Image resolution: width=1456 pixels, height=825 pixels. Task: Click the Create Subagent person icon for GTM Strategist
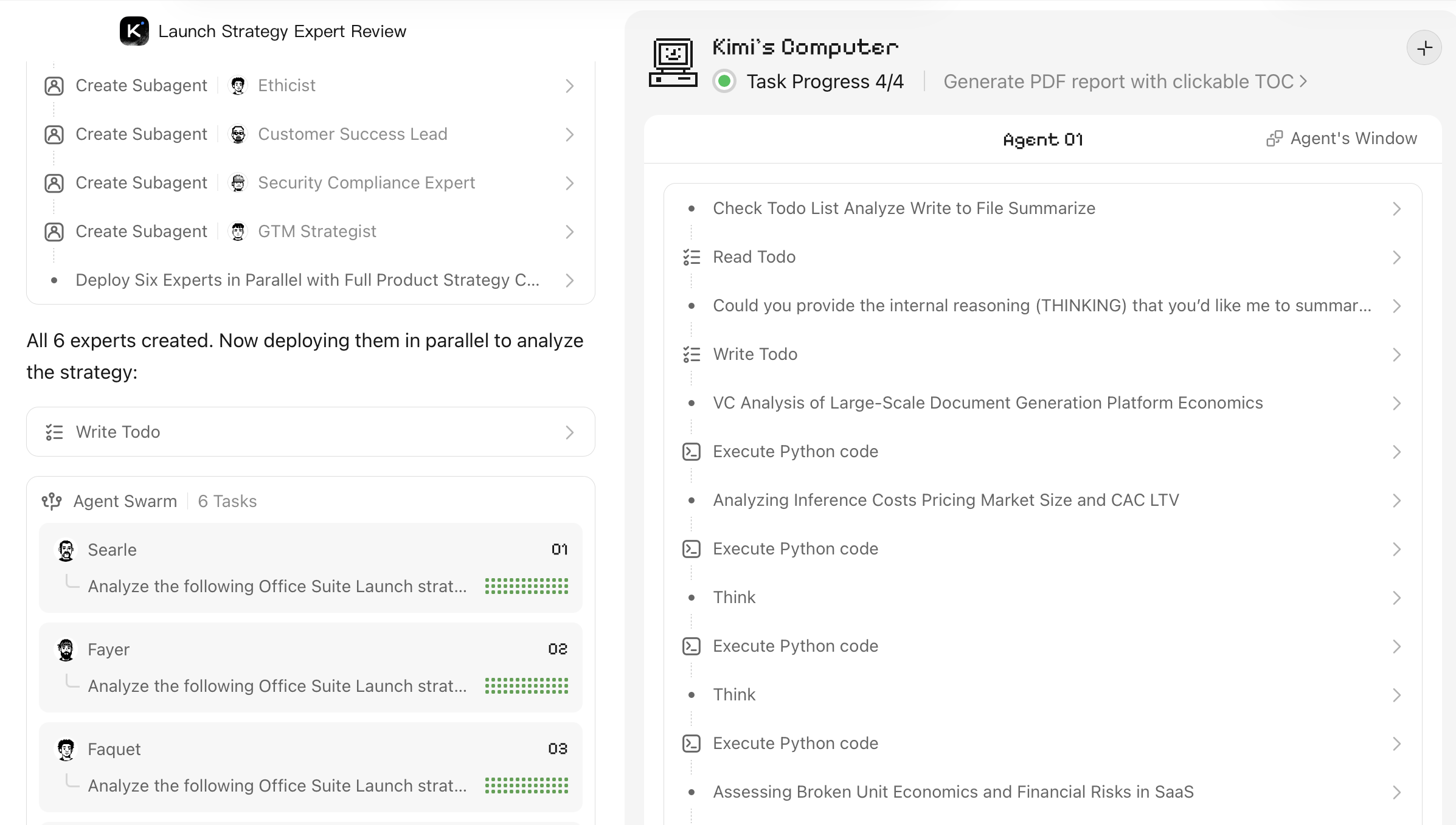54,231
